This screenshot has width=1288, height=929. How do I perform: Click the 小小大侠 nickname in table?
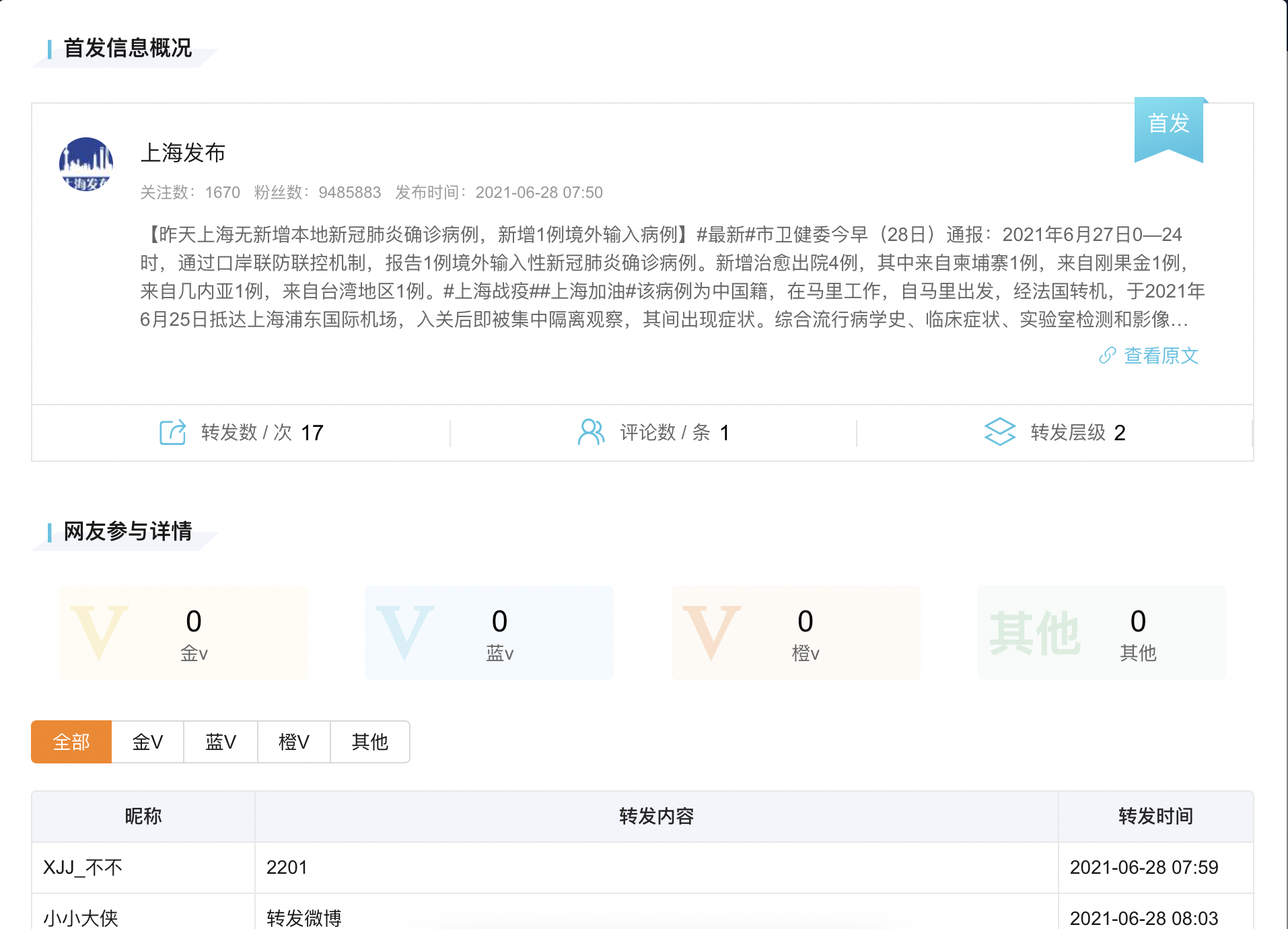[x=79, y=916]
